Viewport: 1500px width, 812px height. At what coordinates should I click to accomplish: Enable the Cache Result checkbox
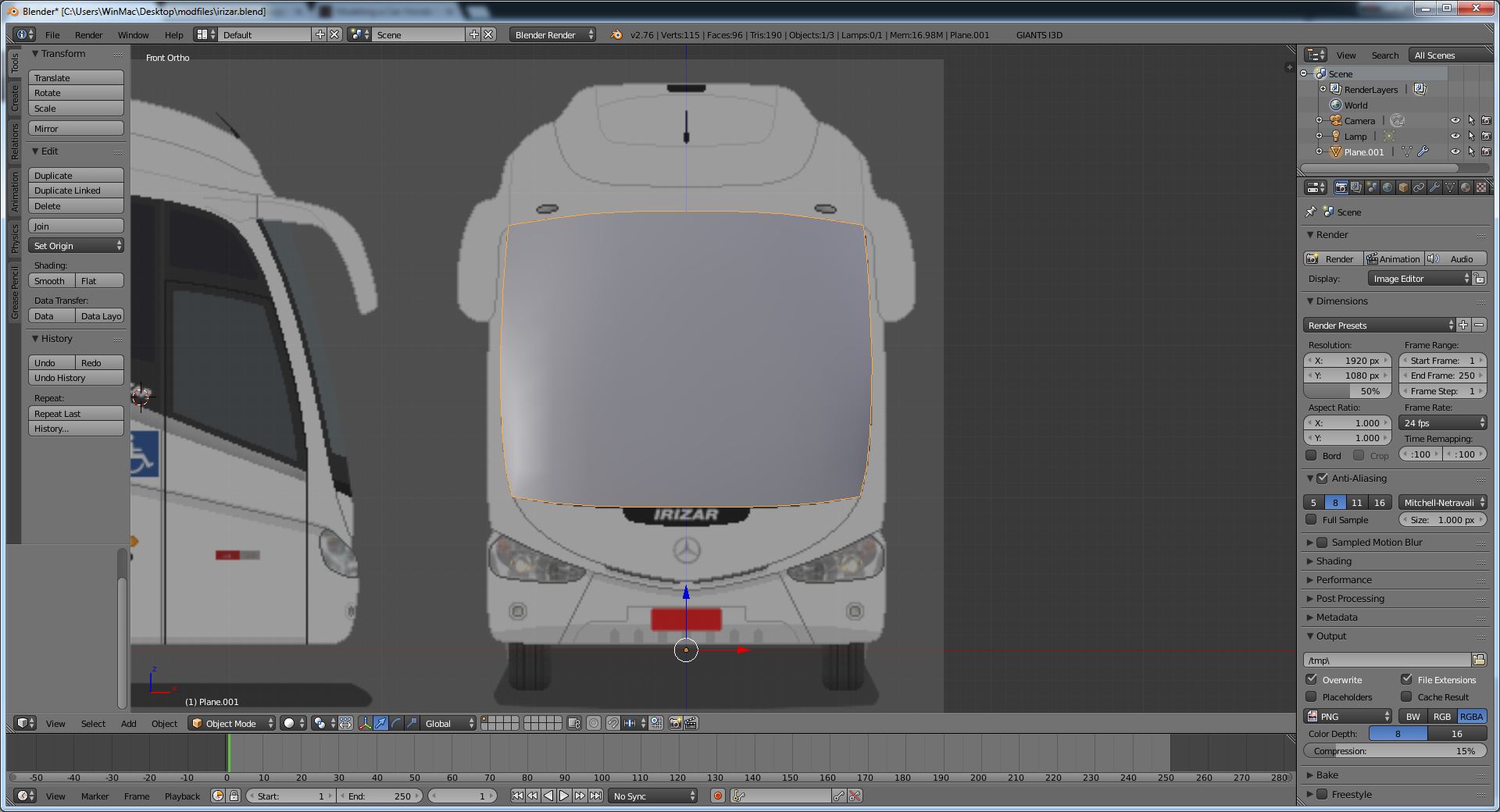tap(1406, 696)
